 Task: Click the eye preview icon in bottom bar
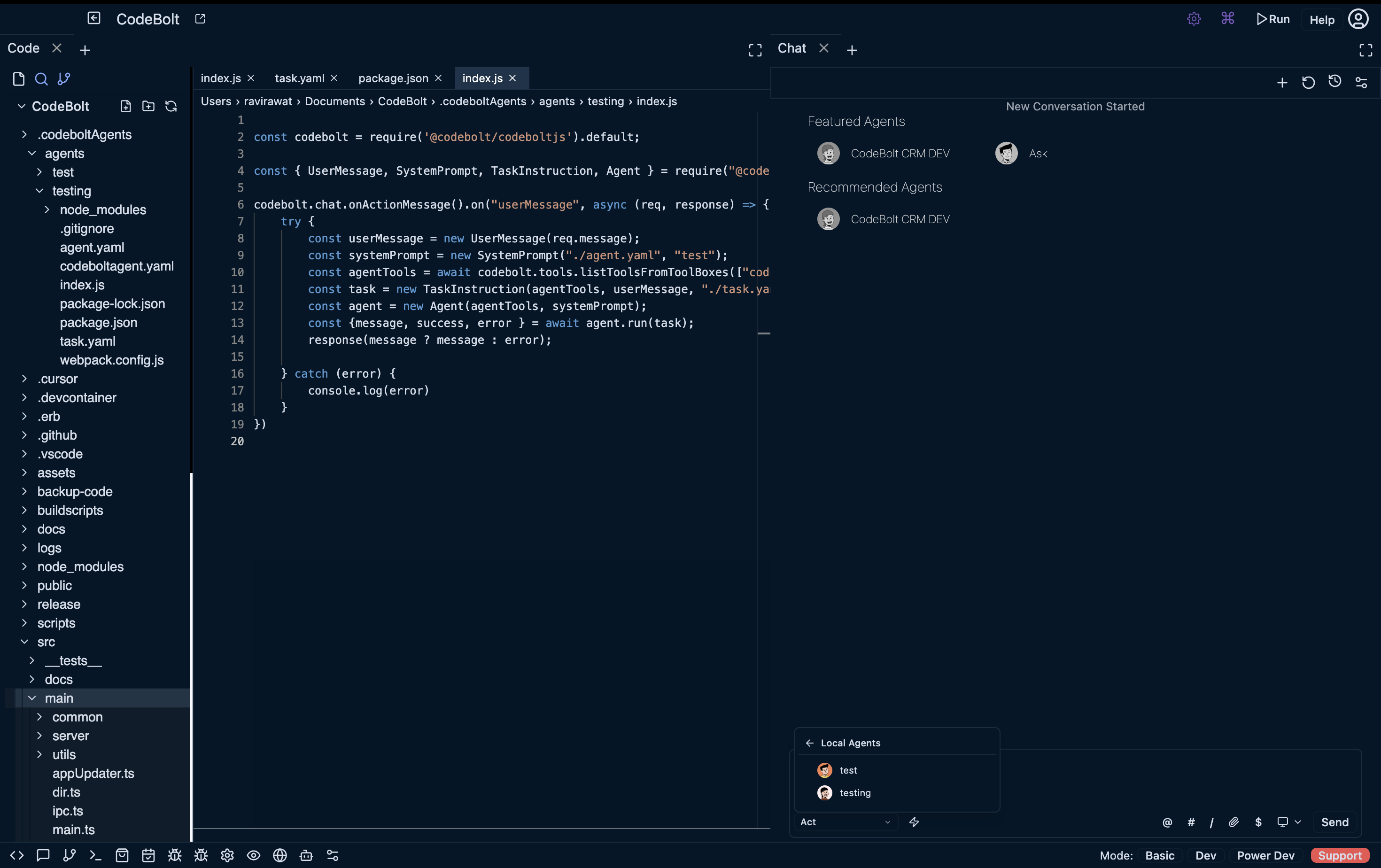tap(254, 855)
